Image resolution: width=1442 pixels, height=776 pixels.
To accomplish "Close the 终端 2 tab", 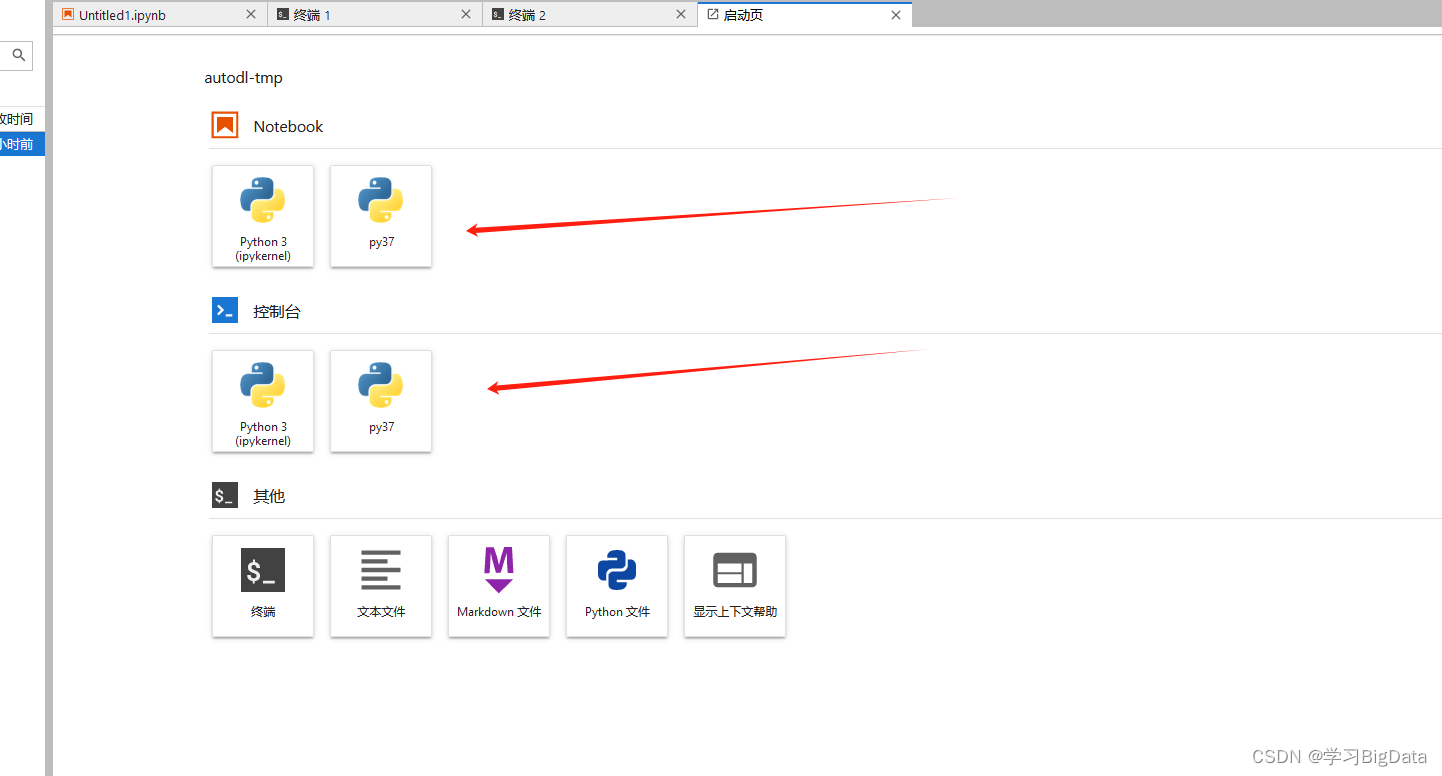I will click(x=681, y=15).
